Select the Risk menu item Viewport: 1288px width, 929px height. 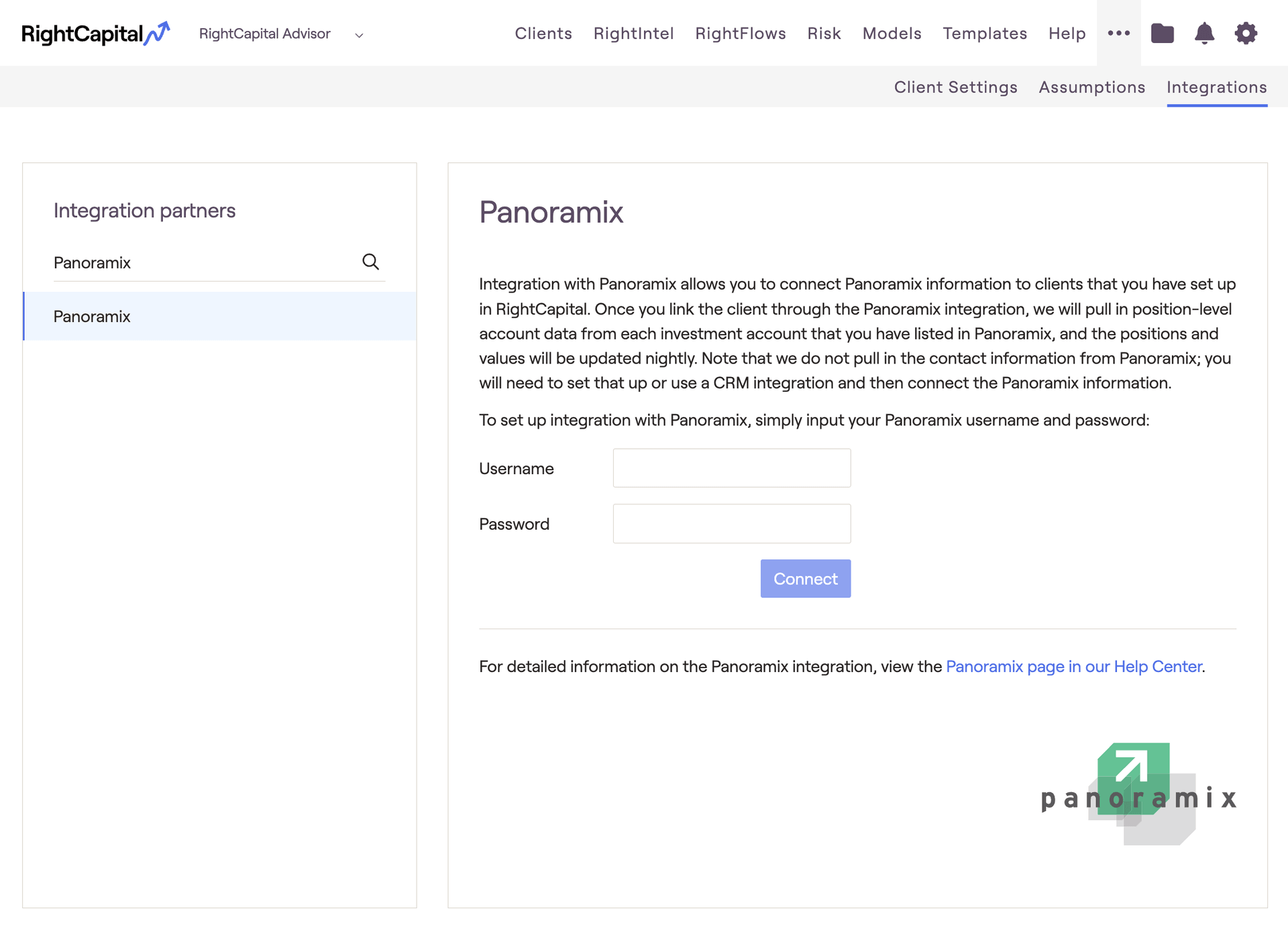pos(824,34)
